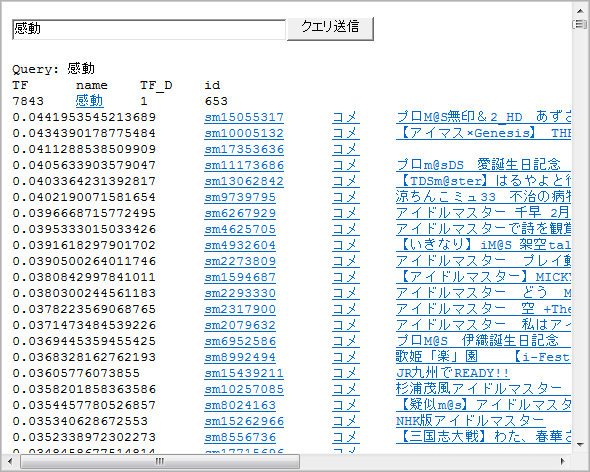This screenshot has height=472, width=590.
Task: Open video link sm6267929
Action: coord(240,213)
